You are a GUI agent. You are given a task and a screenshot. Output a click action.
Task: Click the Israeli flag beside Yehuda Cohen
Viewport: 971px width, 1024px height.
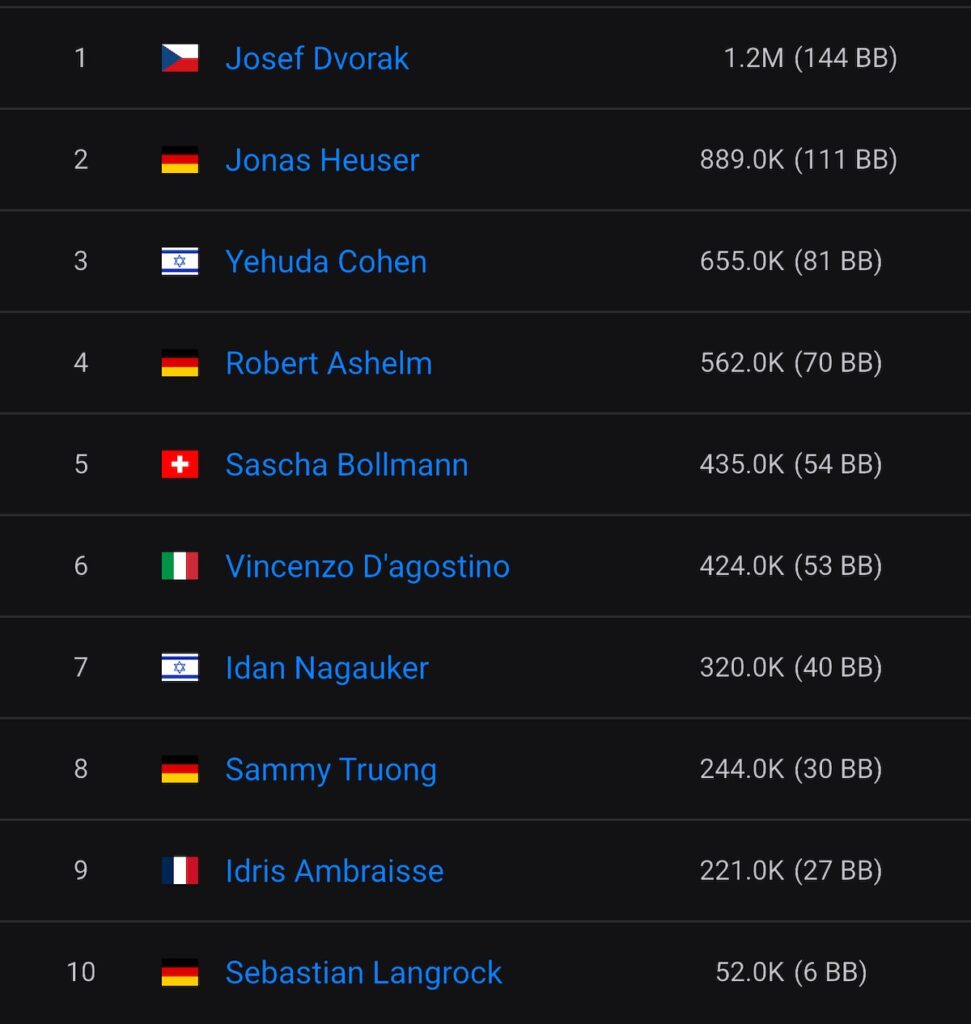tap(180, 262)
